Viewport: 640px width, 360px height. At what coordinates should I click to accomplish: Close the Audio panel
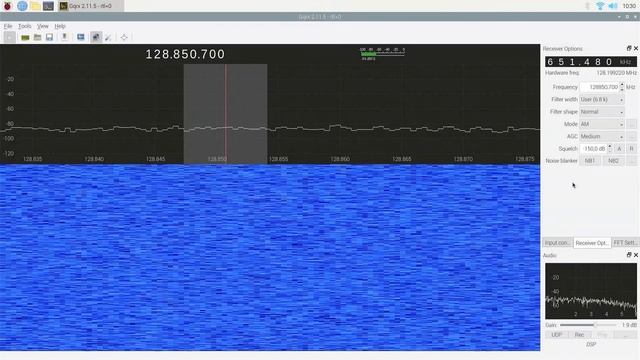636,255
